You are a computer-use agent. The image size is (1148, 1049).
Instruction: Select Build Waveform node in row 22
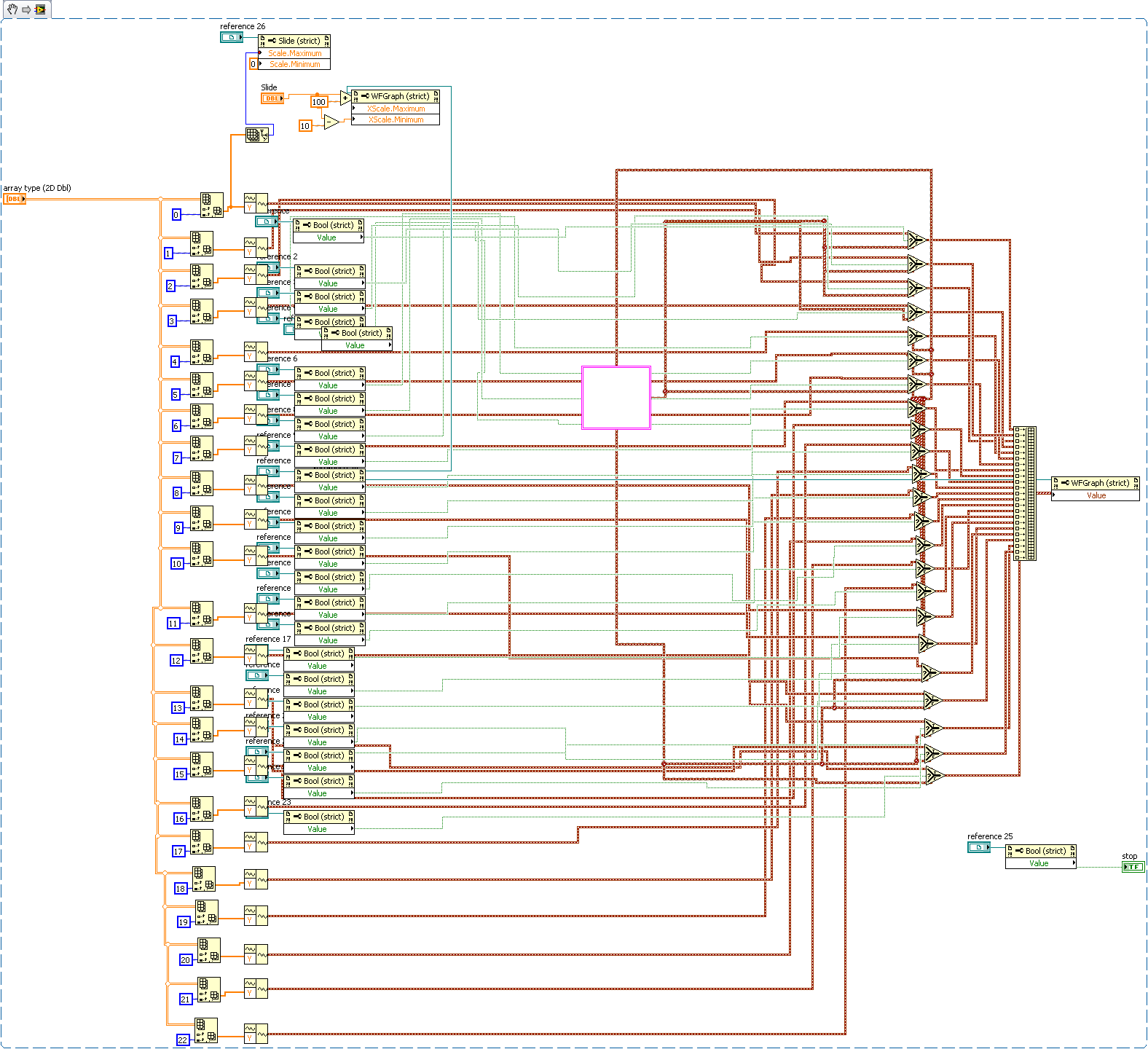[256, 1034]
